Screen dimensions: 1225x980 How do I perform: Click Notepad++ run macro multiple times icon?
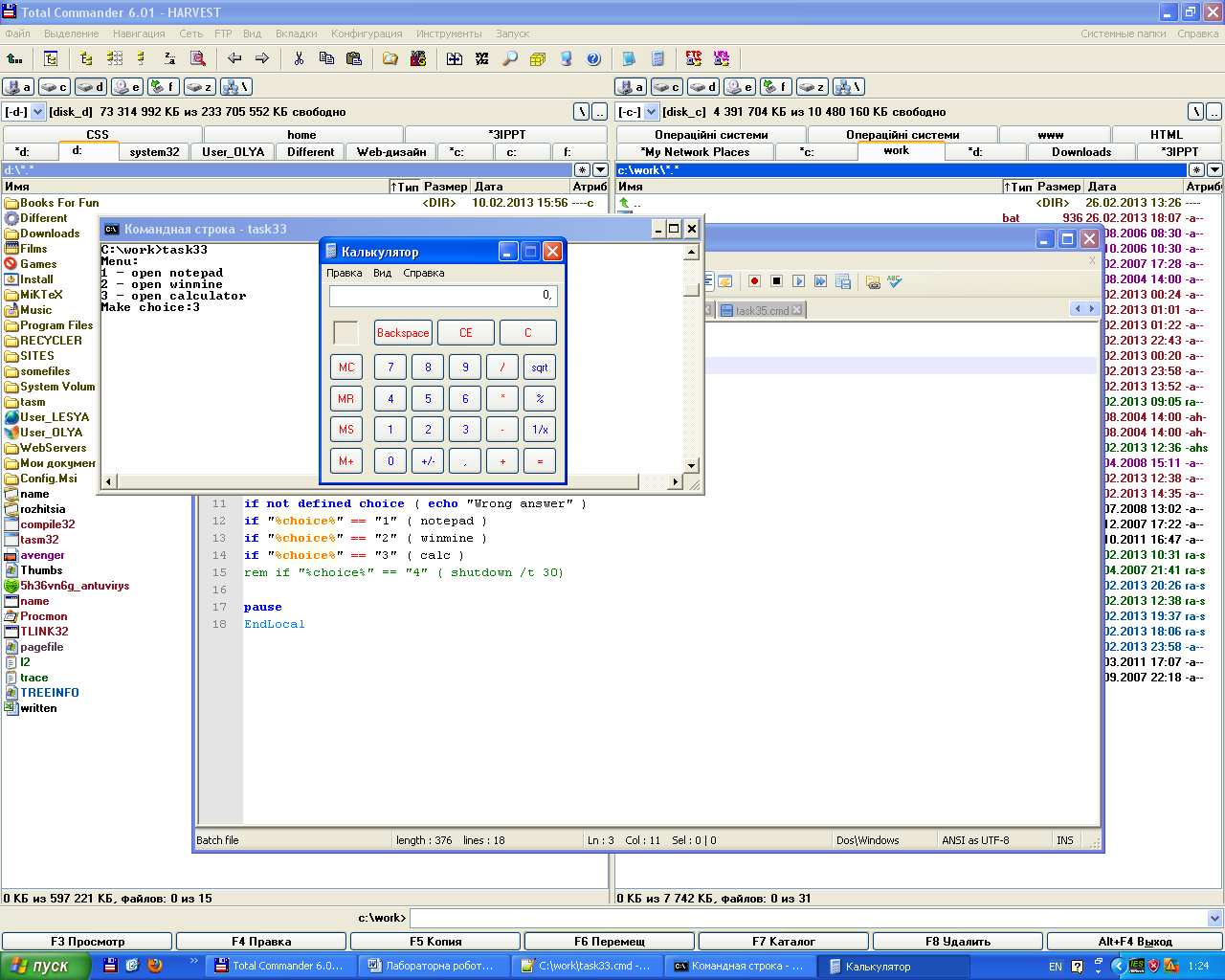click(x=820, y=281)
